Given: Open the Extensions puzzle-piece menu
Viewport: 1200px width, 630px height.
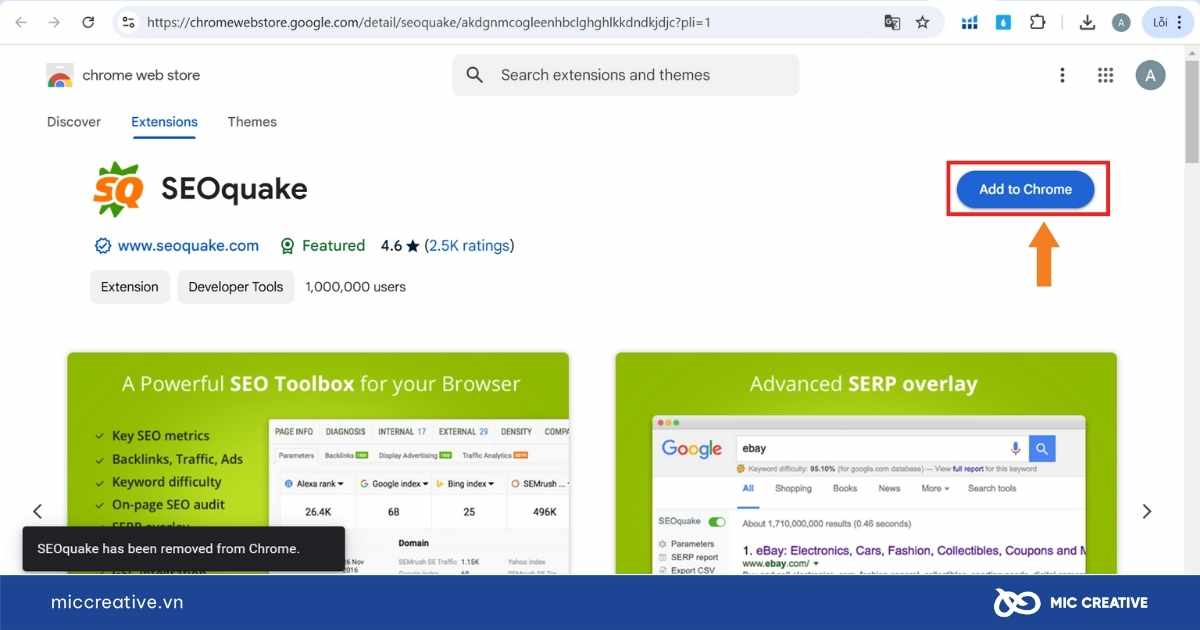Looking at the screenshot, I should (x=1037, y=22).
